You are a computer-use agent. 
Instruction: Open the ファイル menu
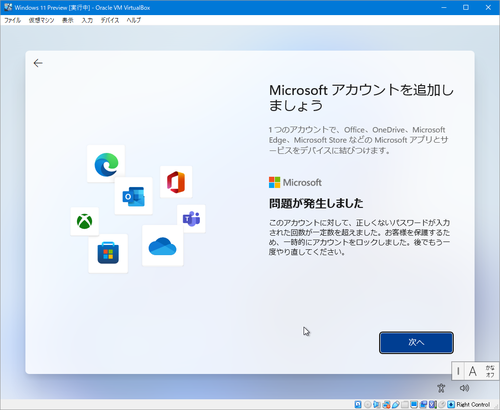[12, 20]
